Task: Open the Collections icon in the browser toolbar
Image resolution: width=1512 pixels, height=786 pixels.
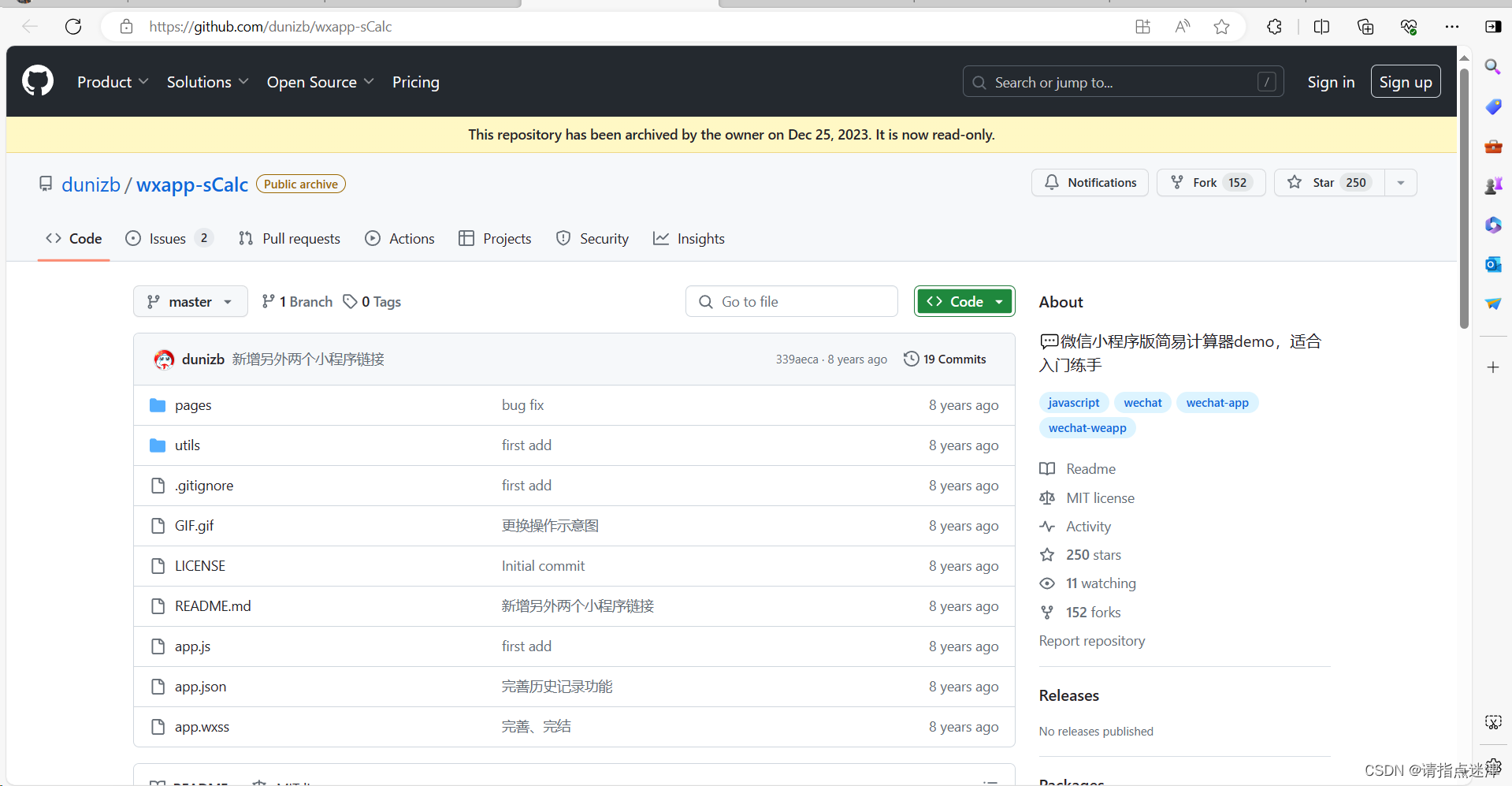Action: pos(1365,27)
